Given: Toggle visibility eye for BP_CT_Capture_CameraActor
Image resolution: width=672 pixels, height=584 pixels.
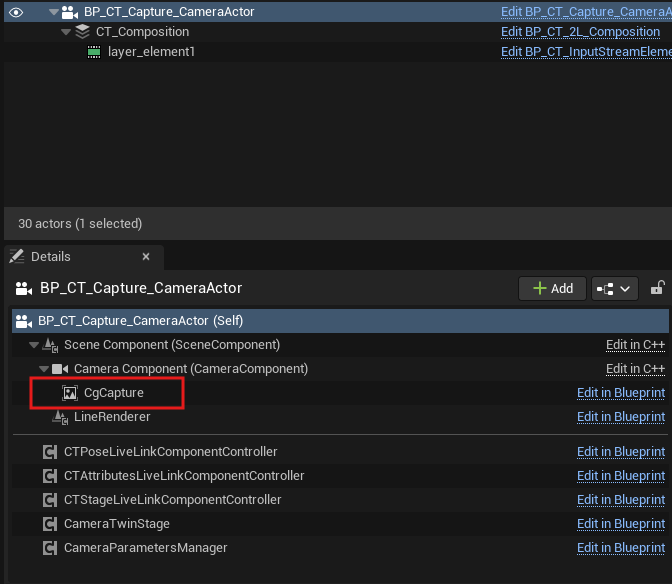Looking at the screenshot, I should click(16, 13).
